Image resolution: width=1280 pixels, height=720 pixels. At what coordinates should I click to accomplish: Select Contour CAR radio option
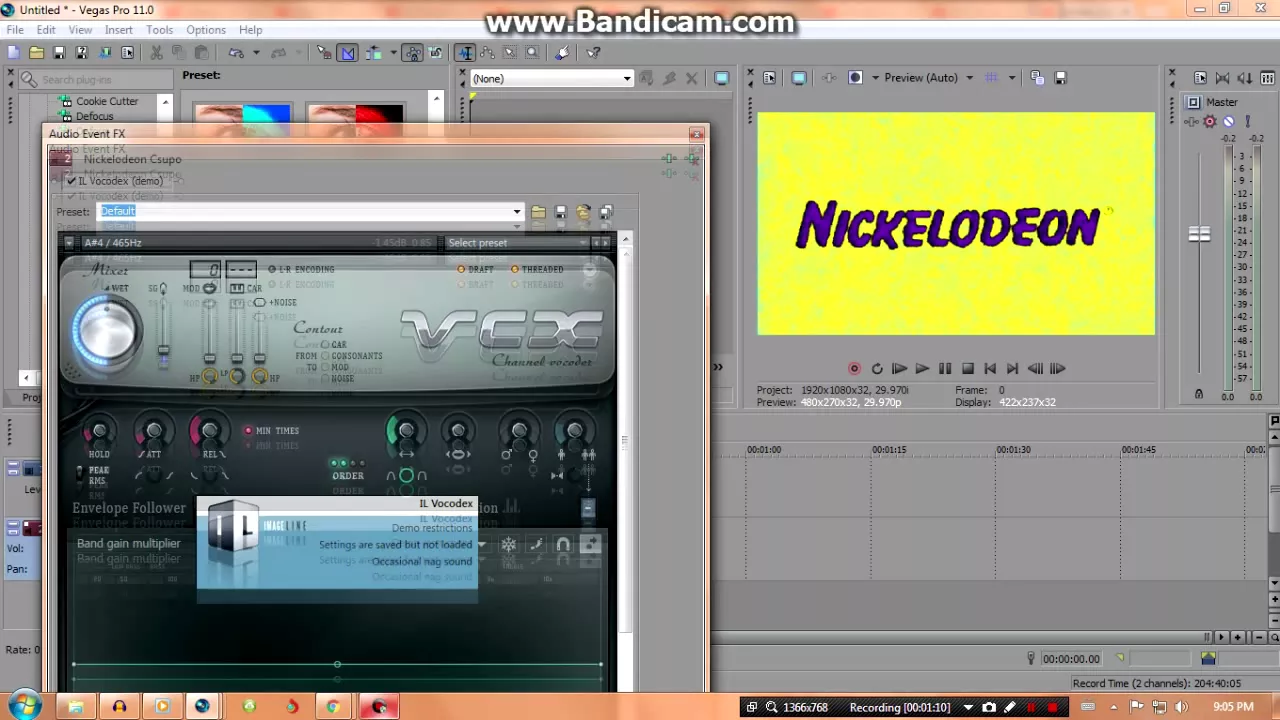[324, 344]
